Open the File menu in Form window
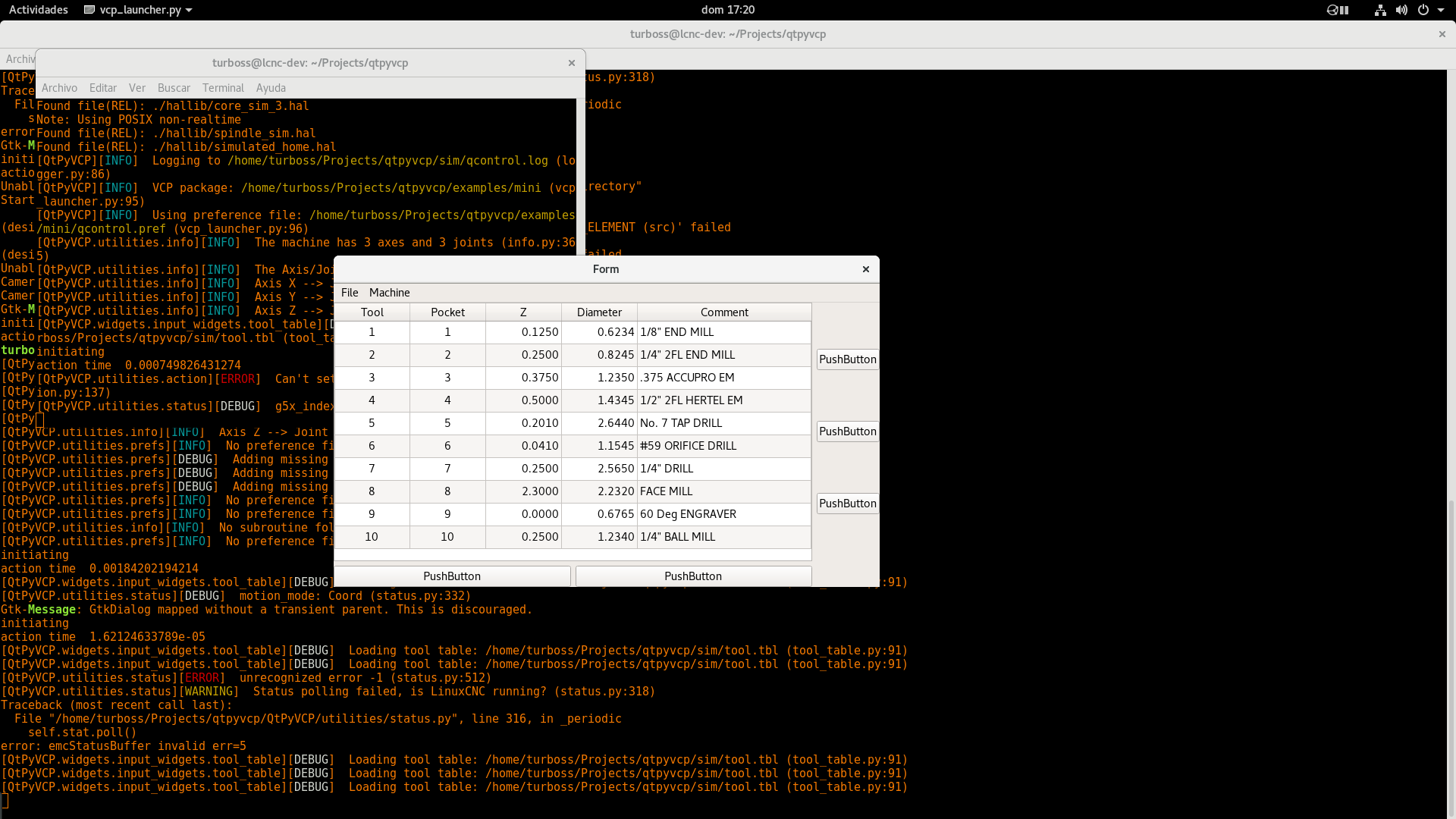This screenshot has height=819, width=1456. [x=350, y=293]
